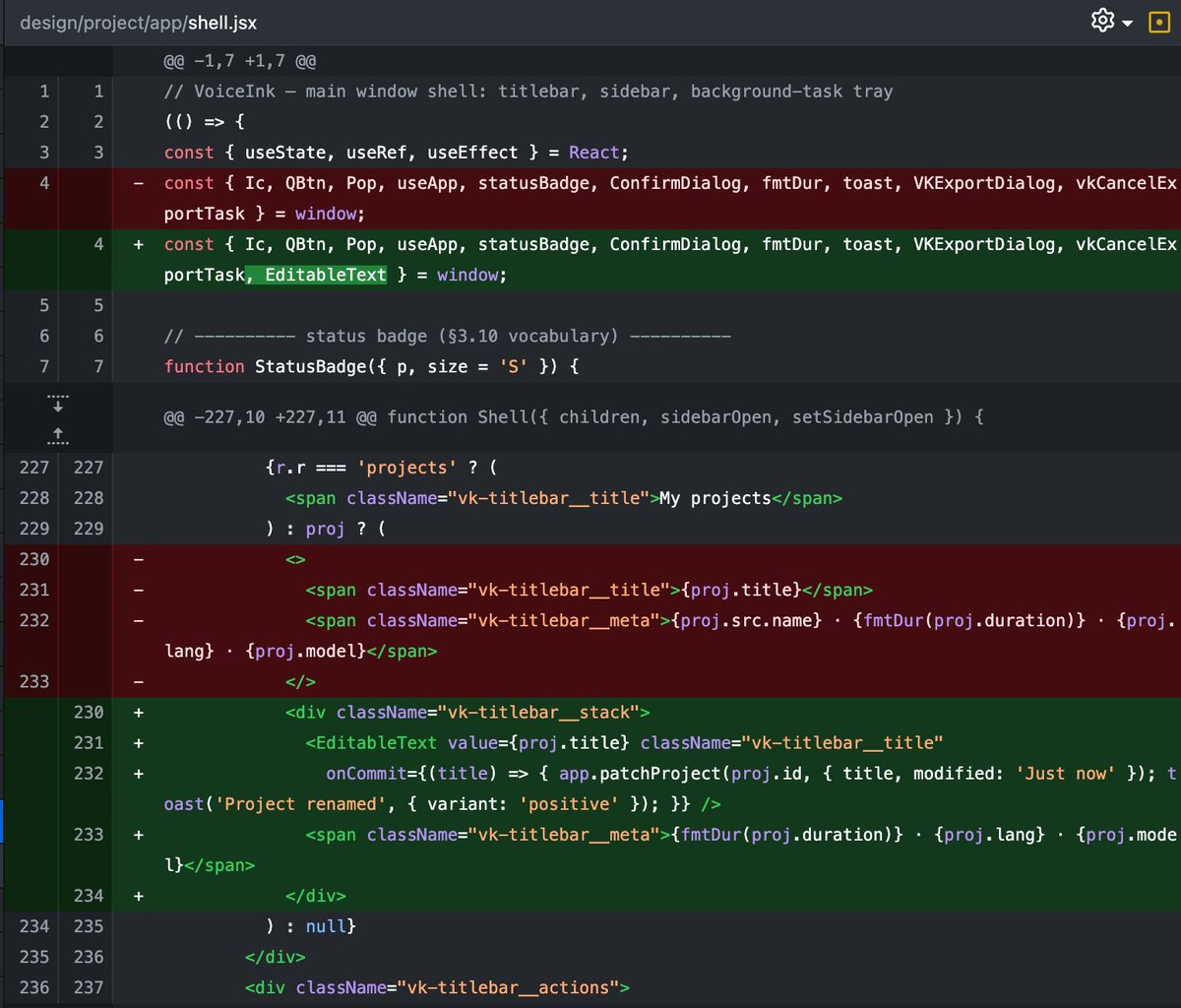The image size is (1181, 1008).
Task: Open the shell.jsx file name in the path
Action: coord(223,22)
